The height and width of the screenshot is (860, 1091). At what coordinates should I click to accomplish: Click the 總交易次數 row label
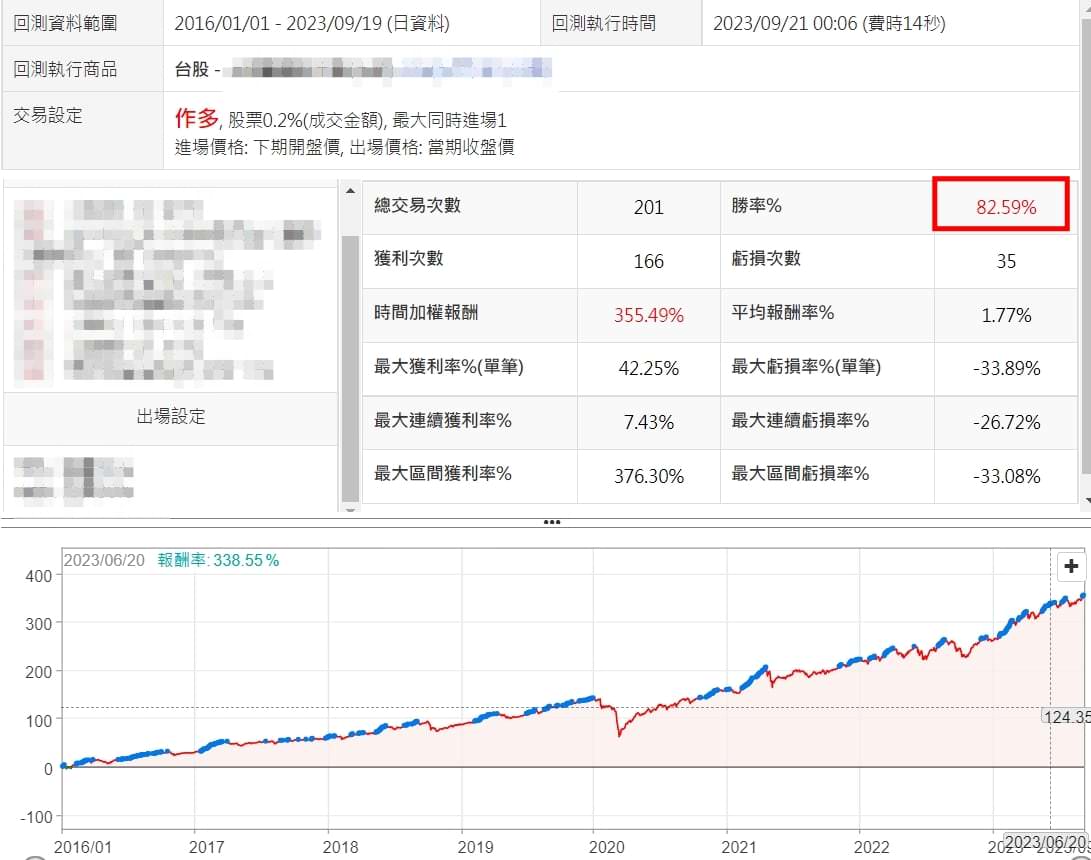pos(417,206)
